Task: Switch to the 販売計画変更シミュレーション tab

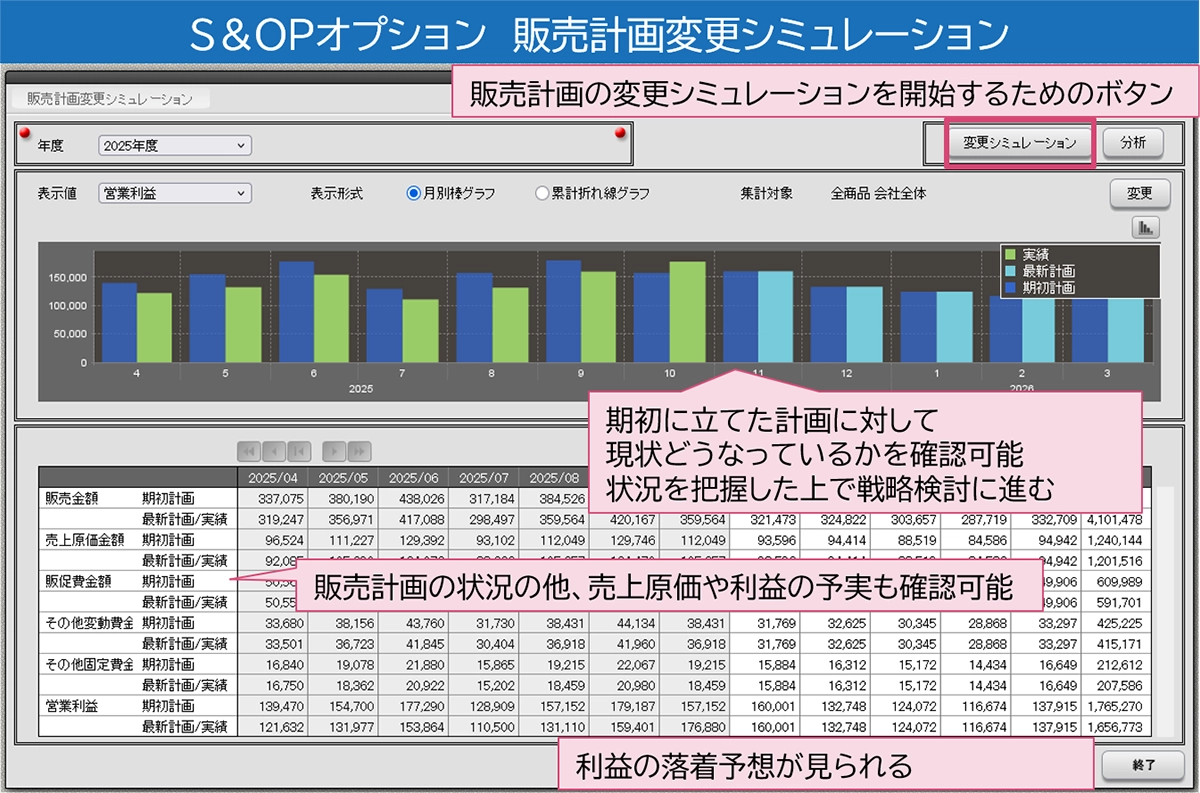Action: tap(111, 99)
